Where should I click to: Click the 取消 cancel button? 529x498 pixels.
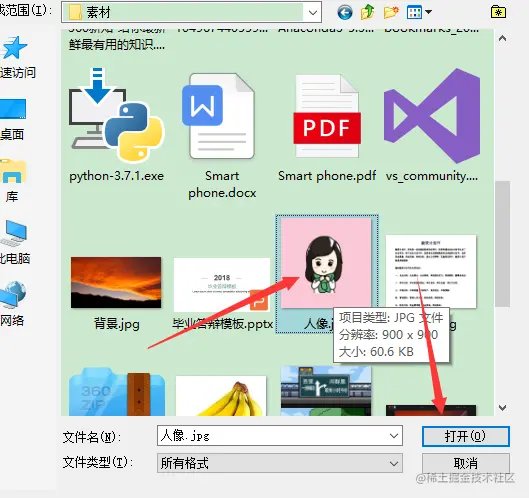[466, 463]
